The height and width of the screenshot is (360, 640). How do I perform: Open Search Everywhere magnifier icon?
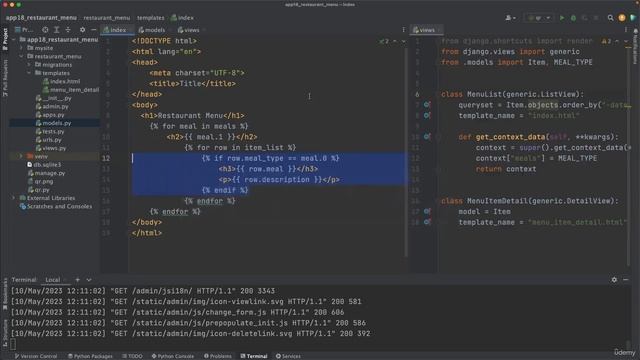tap(610, 18)
